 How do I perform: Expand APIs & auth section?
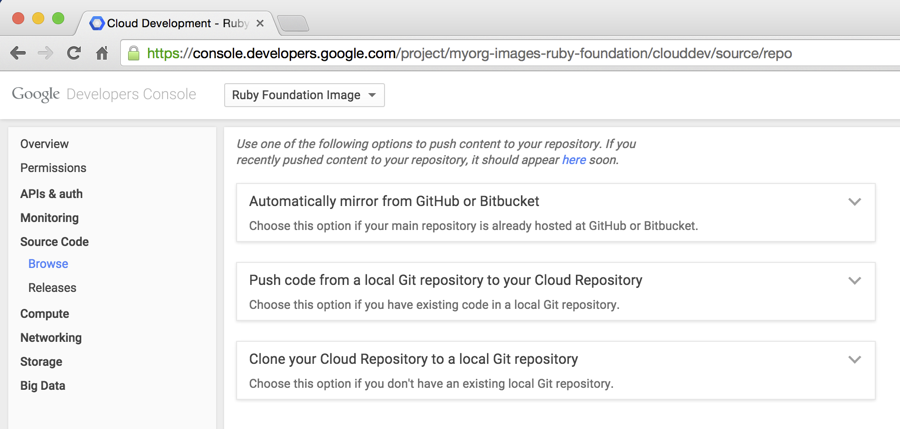click(52, 194)
